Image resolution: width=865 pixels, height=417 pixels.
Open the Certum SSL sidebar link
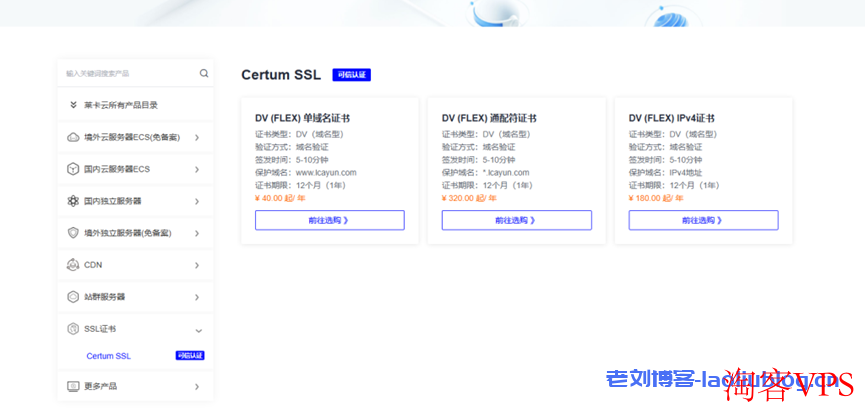109,356
